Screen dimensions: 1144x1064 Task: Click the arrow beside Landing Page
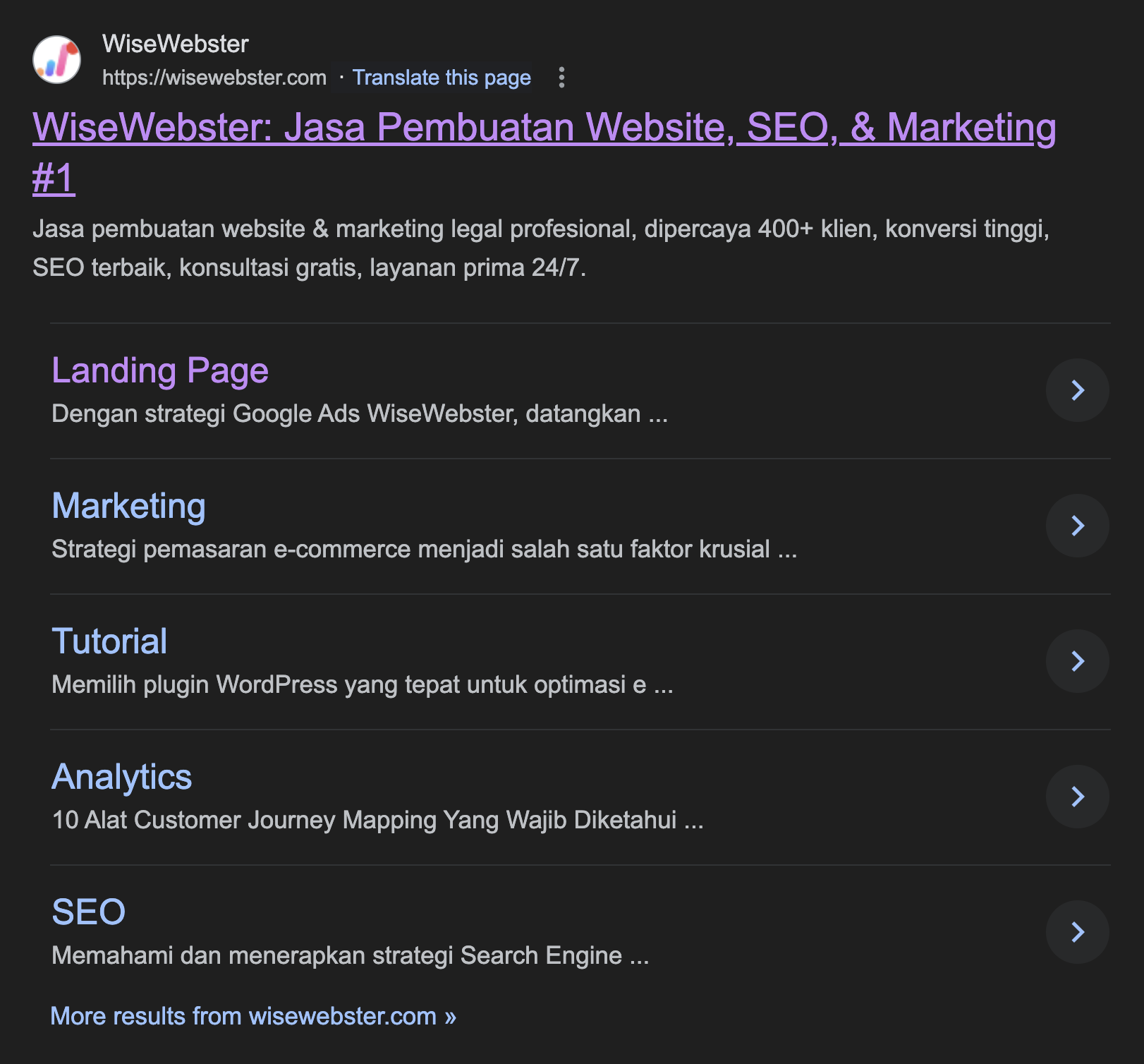(x=1077, y=390)
